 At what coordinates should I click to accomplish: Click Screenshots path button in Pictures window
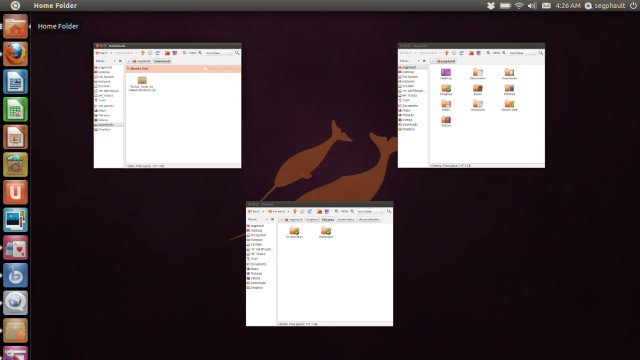(345, 220)
